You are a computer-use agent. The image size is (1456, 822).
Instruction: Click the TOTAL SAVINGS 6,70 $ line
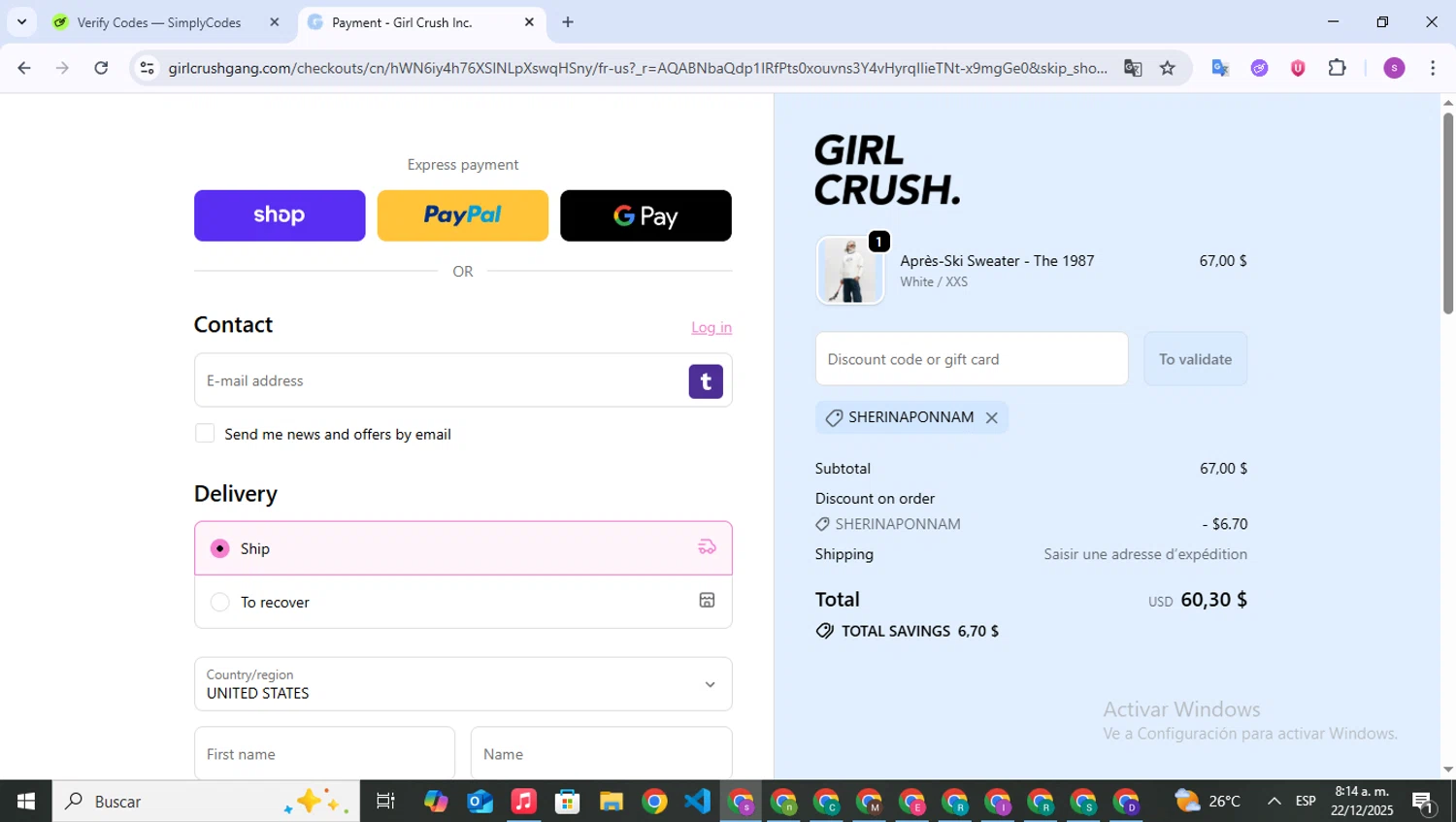[x=907, y=631]
